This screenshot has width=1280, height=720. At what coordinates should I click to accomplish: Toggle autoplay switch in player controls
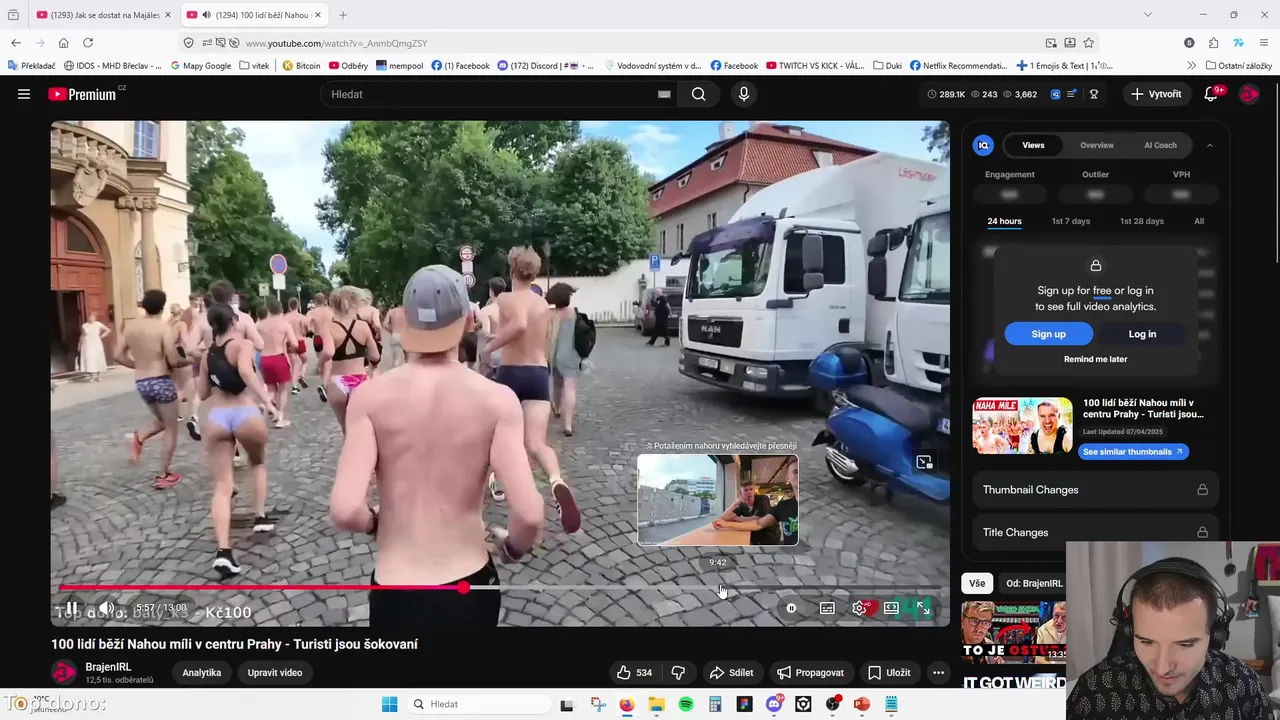click(x=791, y=608)
